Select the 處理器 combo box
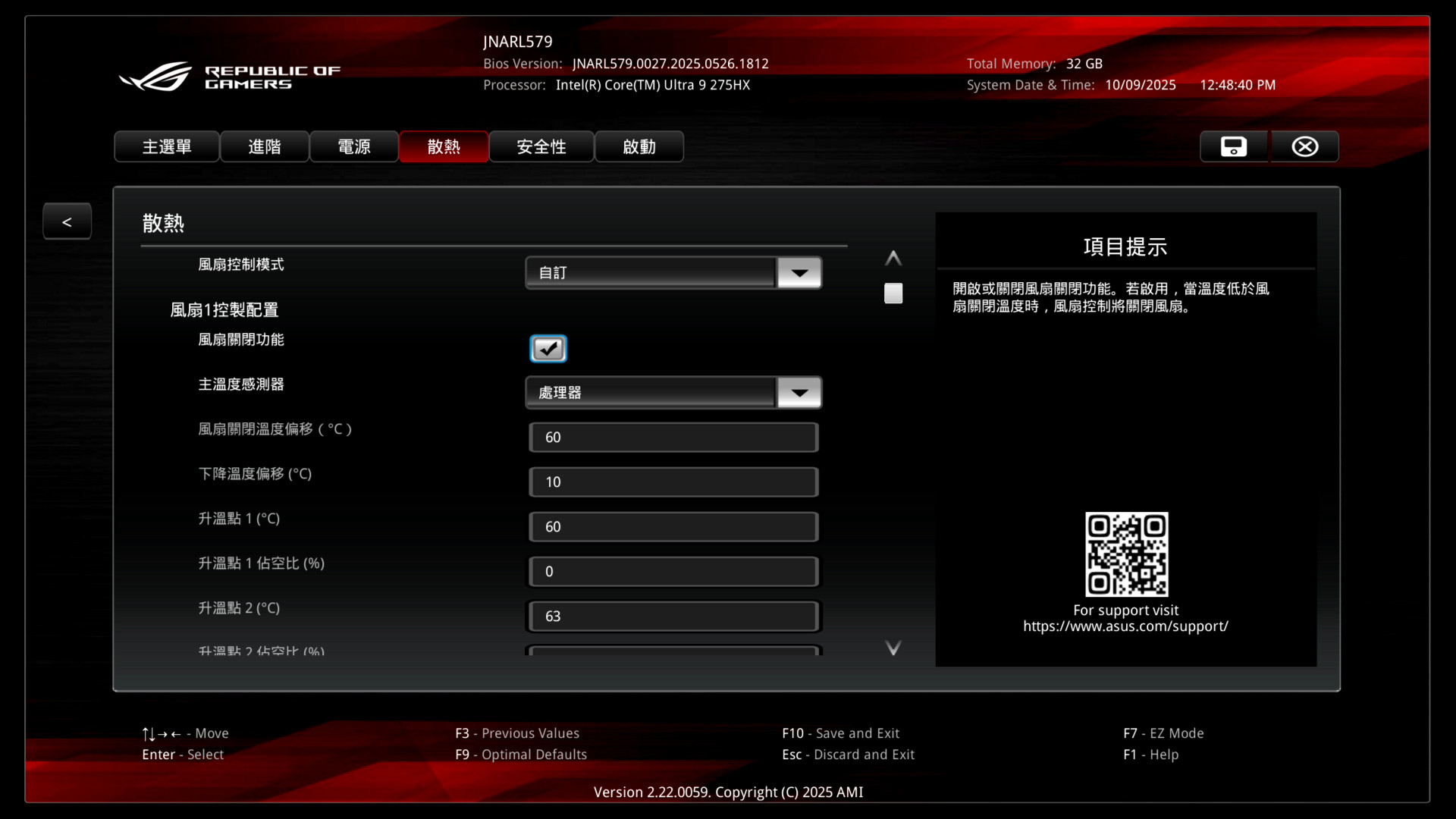 point(651,393)
